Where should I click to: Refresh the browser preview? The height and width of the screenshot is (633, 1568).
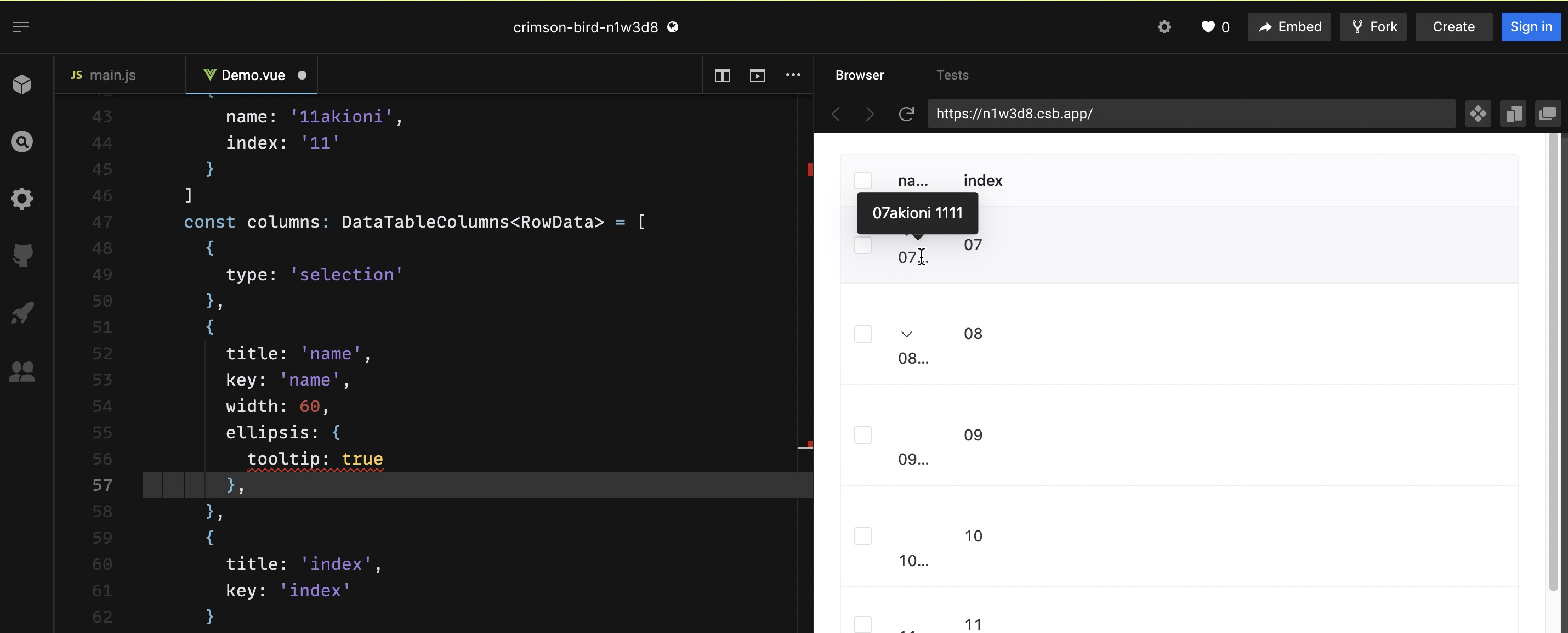[906, 114]
